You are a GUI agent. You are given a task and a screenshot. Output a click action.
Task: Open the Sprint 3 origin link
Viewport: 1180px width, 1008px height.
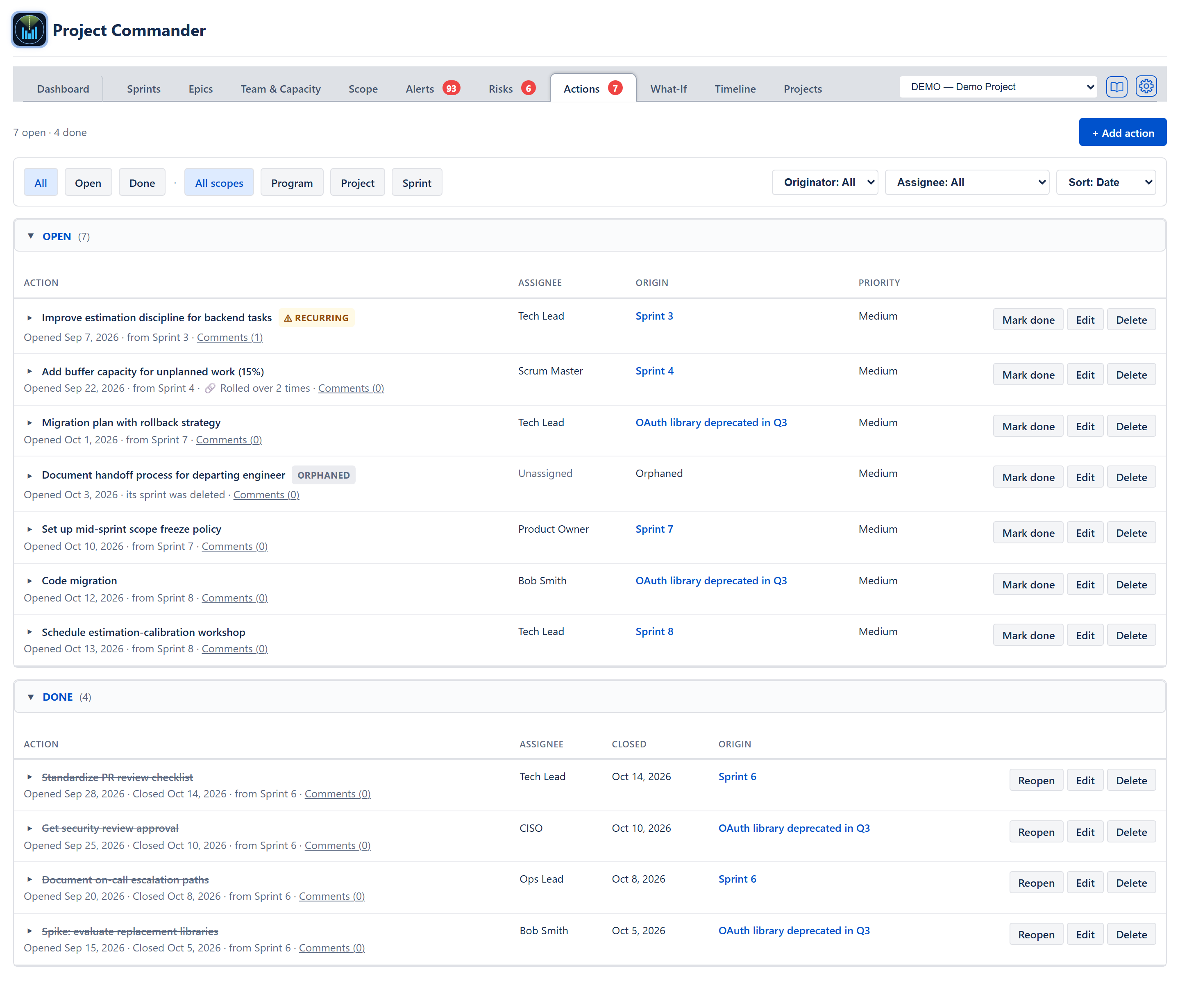coord(654,316)
